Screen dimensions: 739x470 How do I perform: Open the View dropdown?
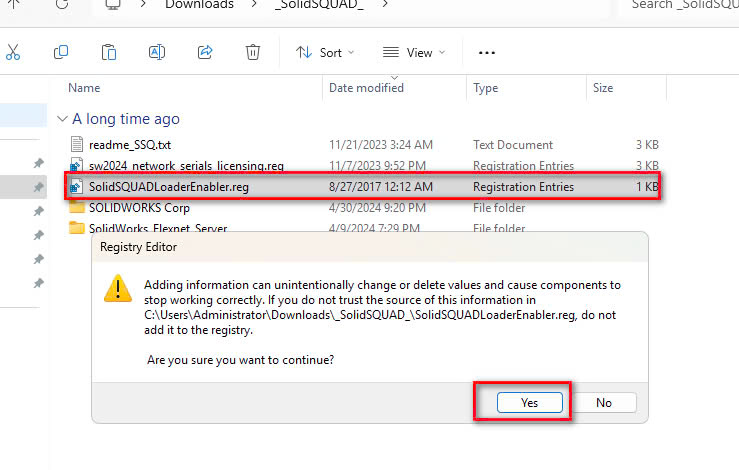click(x=414, y=52)
